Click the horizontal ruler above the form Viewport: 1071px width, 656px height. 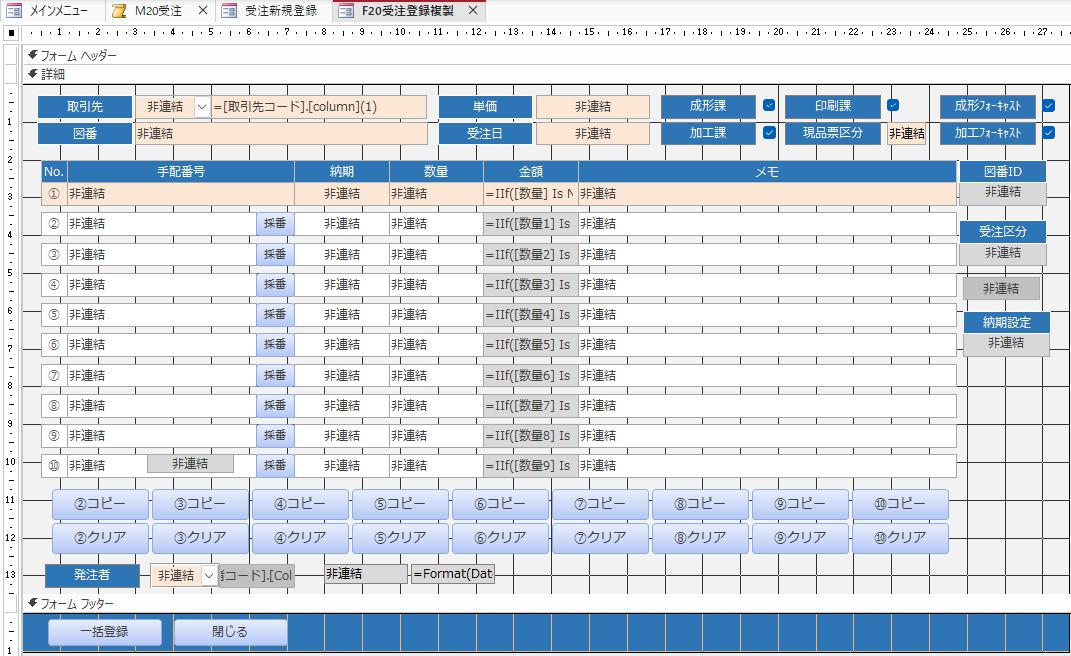coord(546,32)
